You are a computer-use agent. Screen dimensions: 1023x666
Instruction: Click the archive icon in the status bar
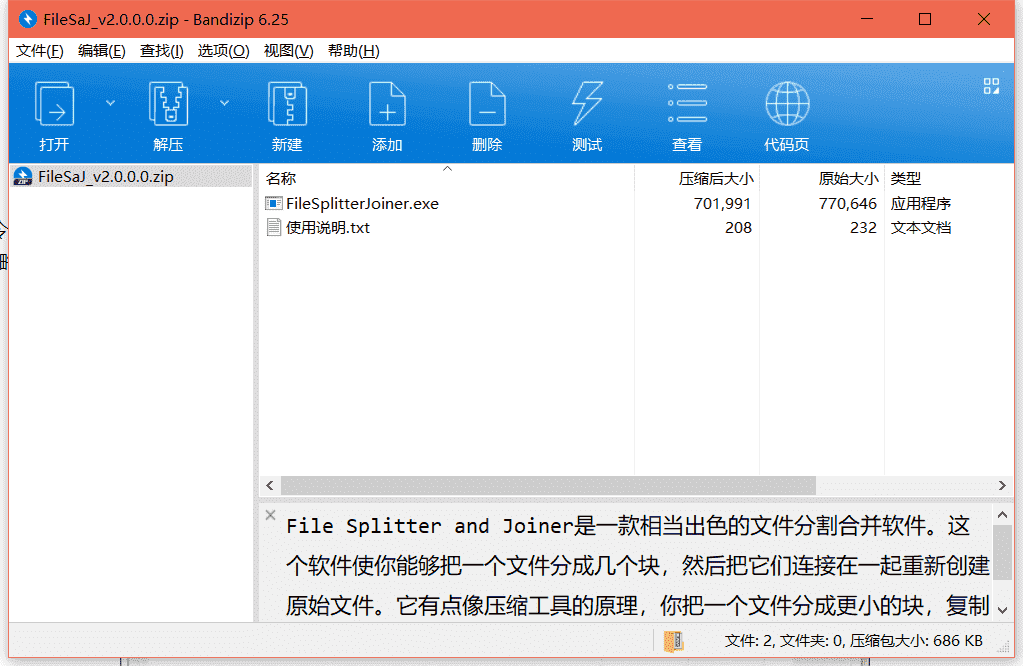(673, 641)
